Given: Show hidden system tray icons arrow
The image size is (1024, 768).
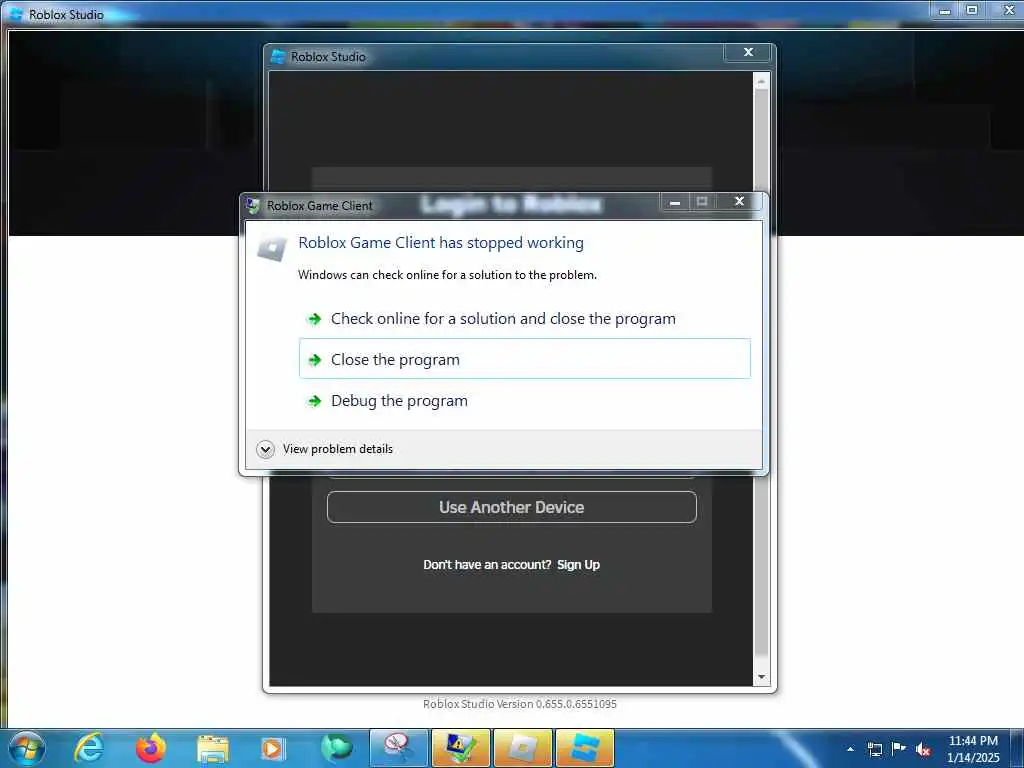Looking at the screenshot, I should point(850,749).
